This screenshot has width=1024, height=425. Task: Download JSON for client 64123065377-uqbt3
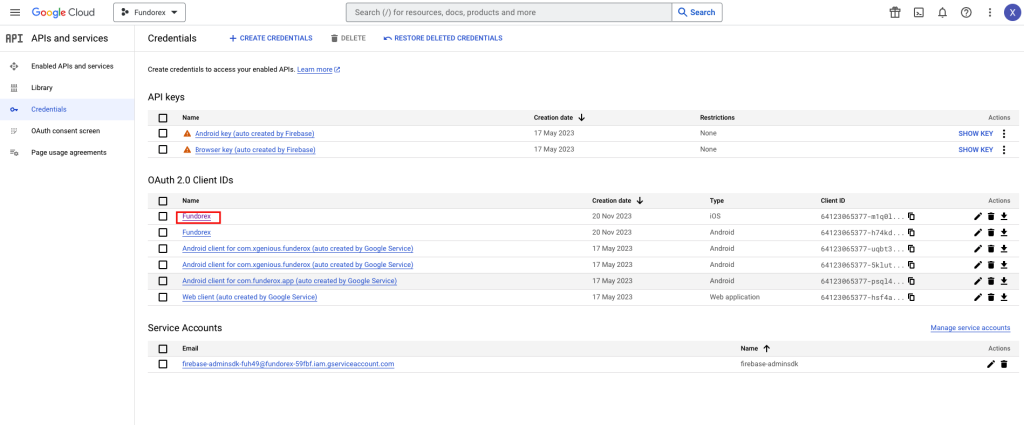(1004, 249)
